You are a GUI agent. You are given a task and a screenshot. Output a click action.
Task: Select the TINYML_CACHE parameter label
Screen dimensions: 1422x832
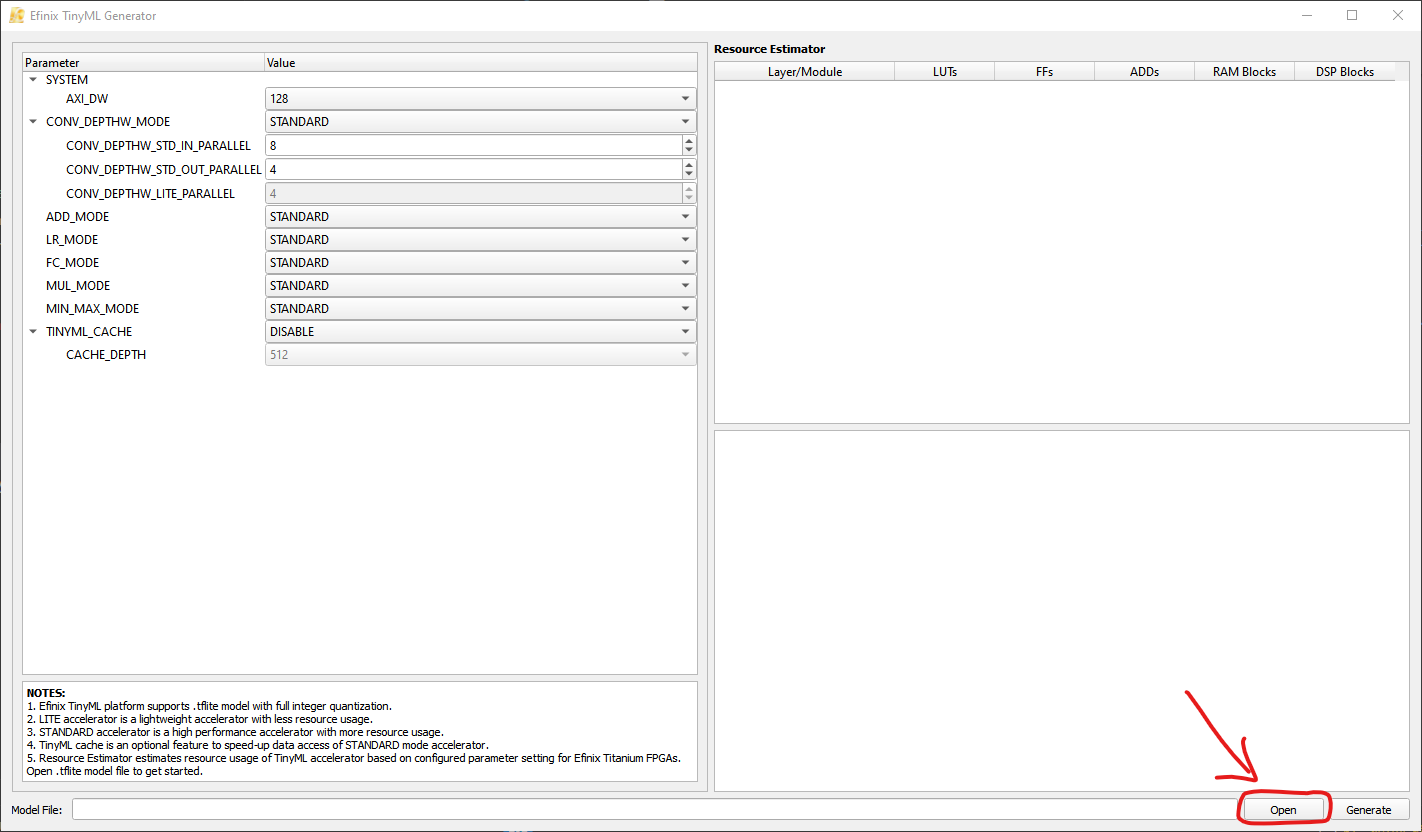(x=89, y=332)
